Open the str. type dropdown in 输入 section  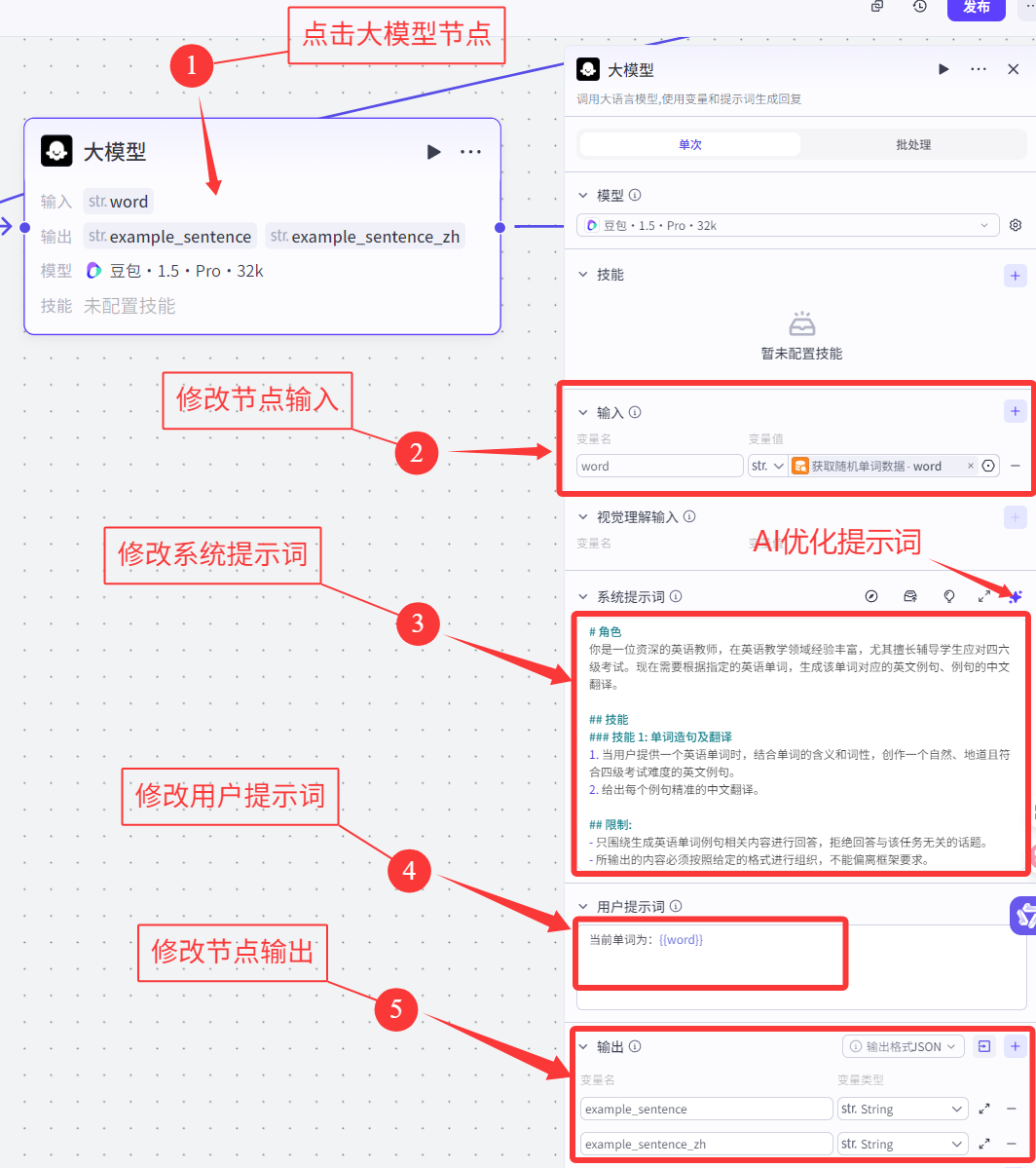click(768, 466)
